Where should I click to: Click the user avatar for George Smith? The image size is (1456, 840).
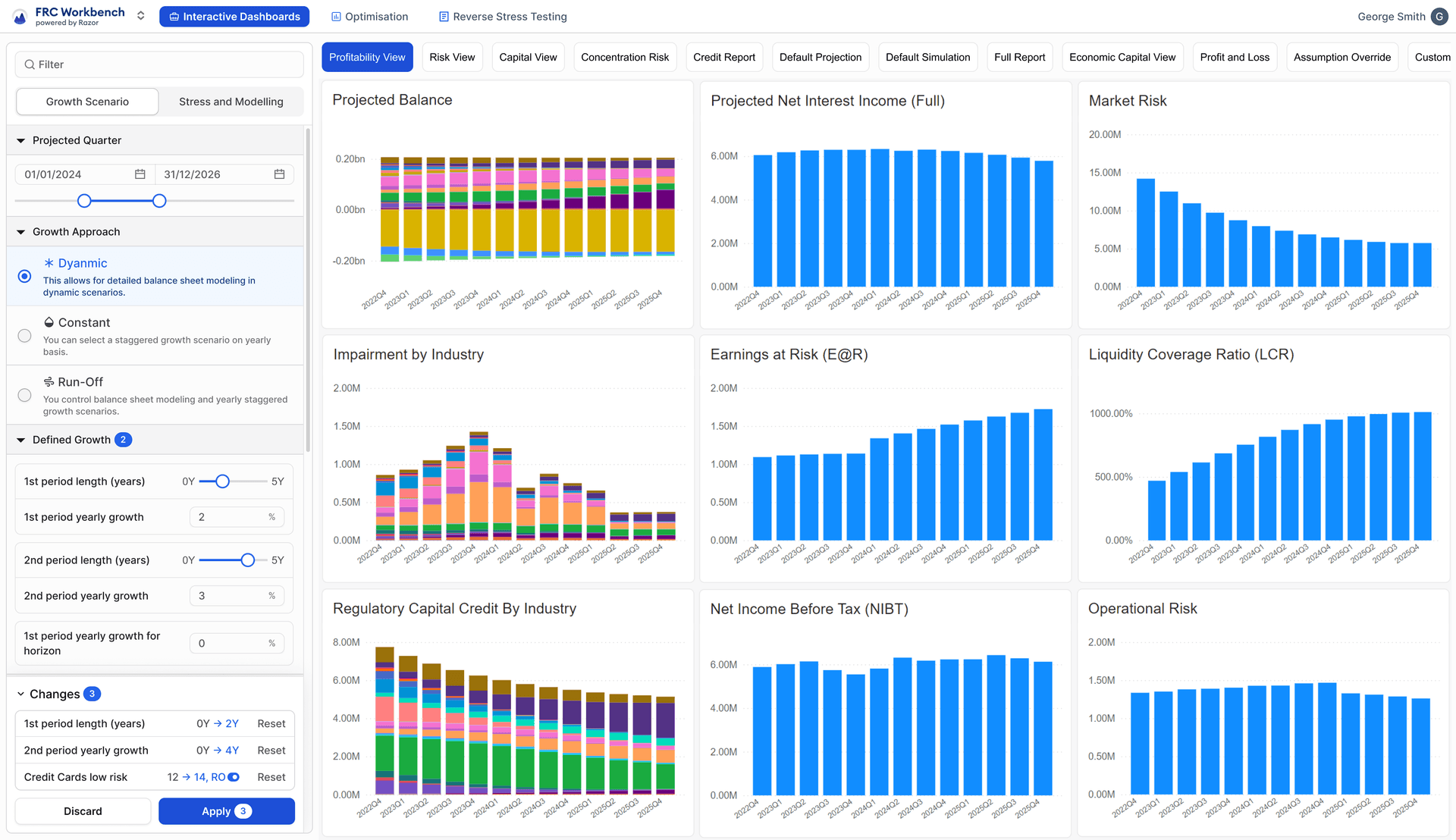(x=1439, y=17)
